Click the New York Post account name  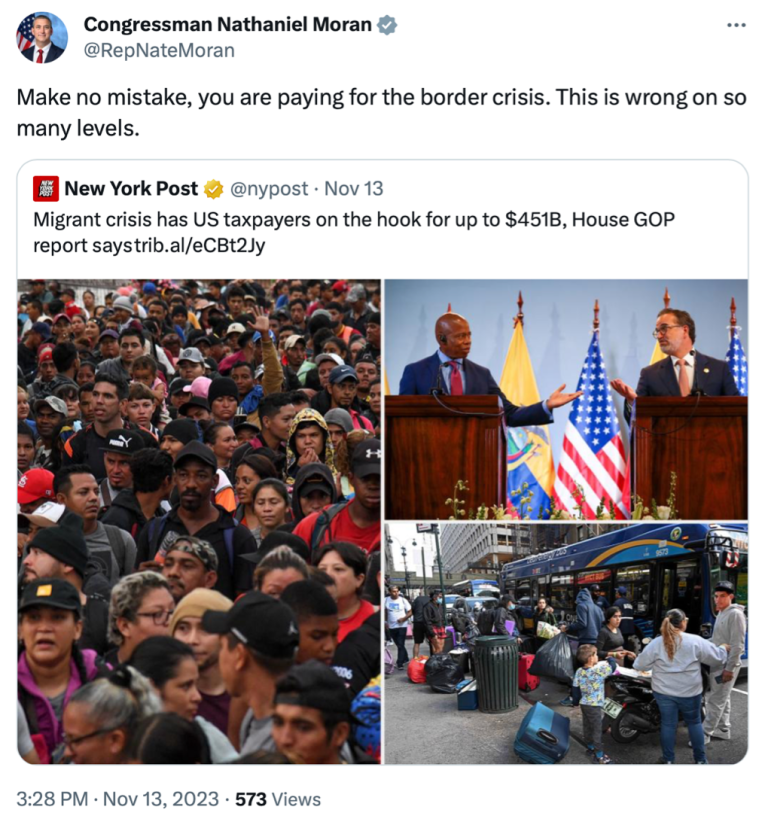tap(131, 189)
